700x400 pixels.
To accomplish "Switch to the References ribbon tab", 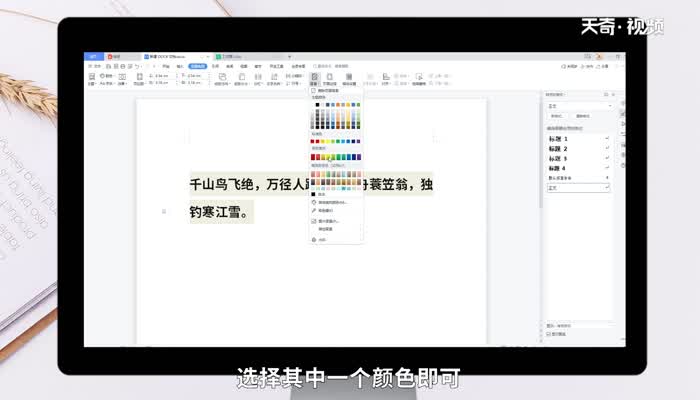I will (x=215, y=67).
